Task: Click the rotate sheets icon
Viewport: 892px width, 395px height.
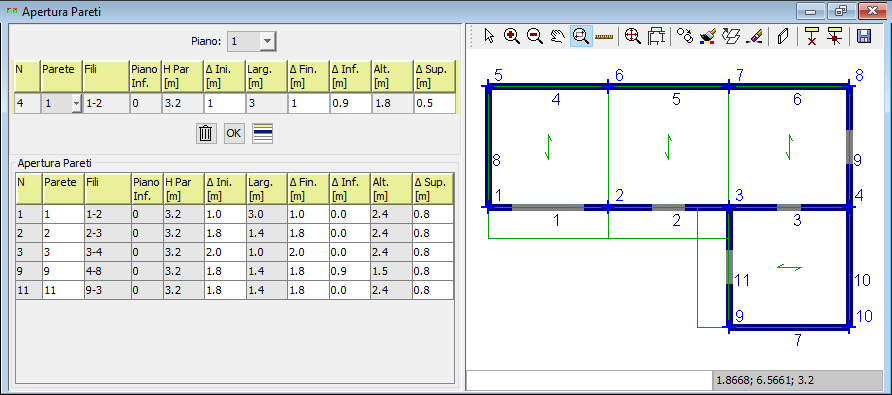Action: point(730,36)
